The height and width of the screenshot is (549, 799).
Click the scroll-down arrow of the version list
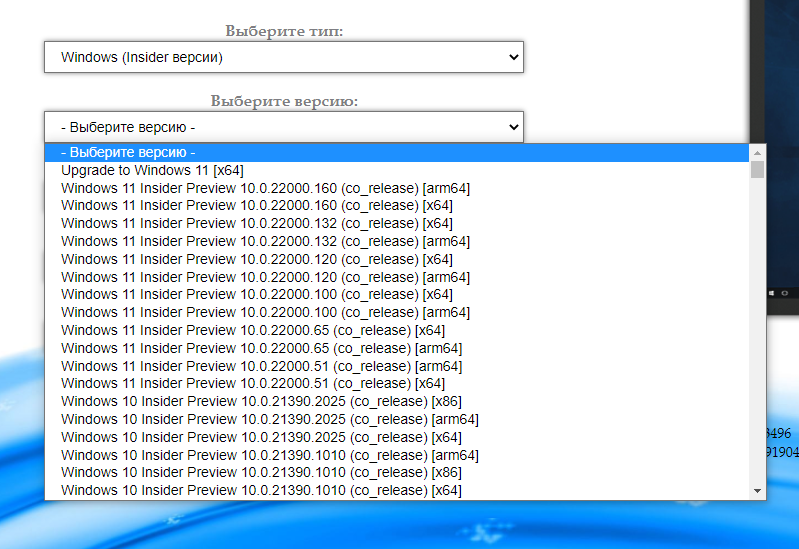pos(757,491)
